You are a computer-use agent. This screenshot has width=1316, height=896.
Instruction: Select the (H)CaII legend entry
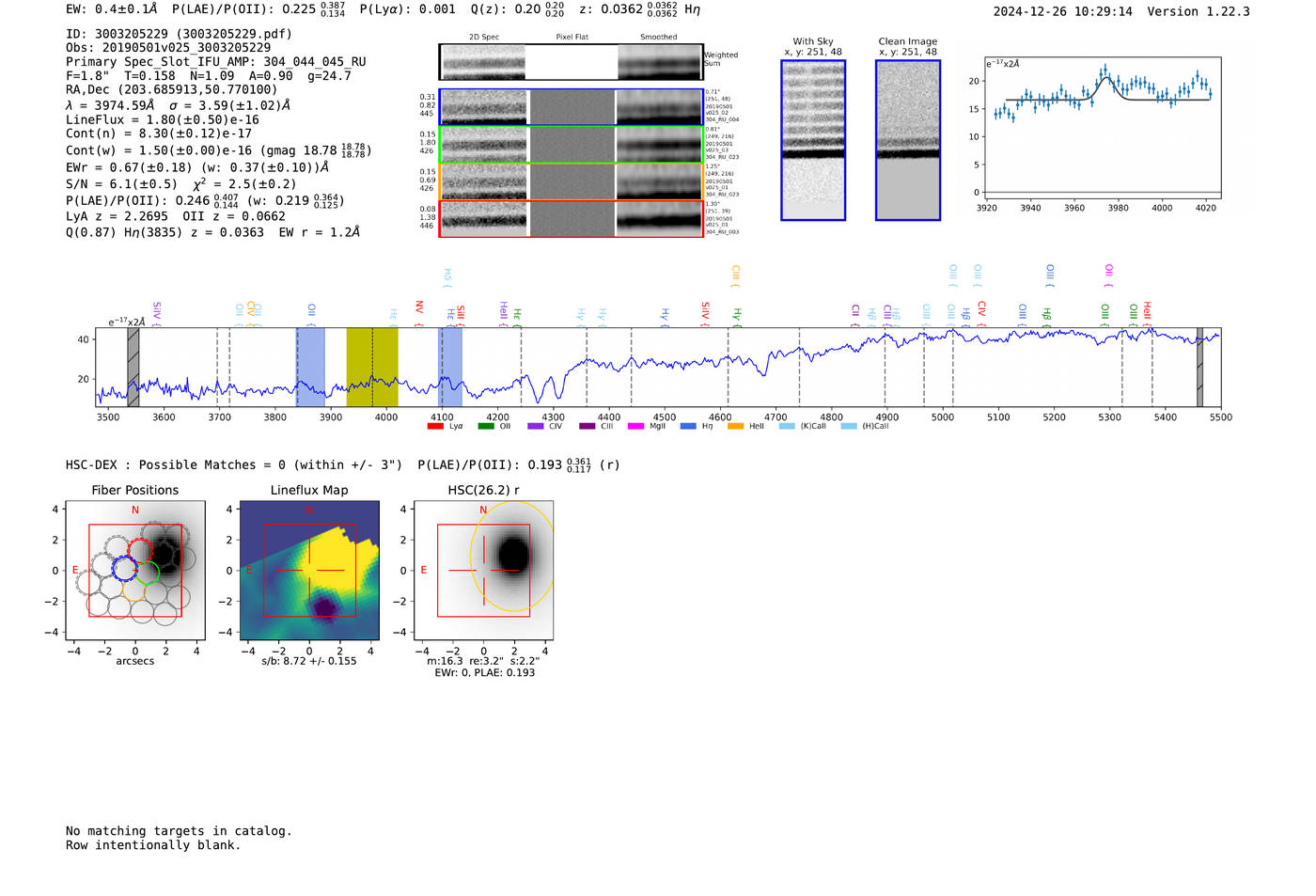coord(865,426)
